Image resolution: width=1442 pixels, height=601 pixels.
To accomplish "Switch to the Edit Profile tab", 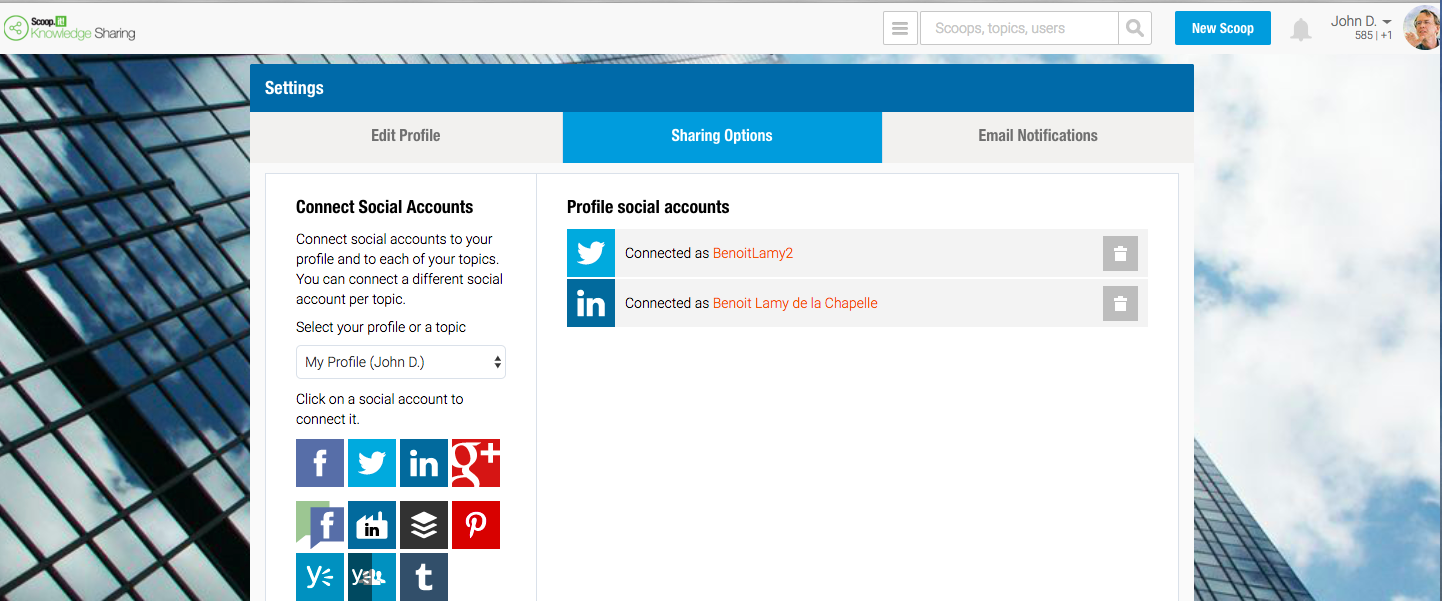I will (406, 136).
